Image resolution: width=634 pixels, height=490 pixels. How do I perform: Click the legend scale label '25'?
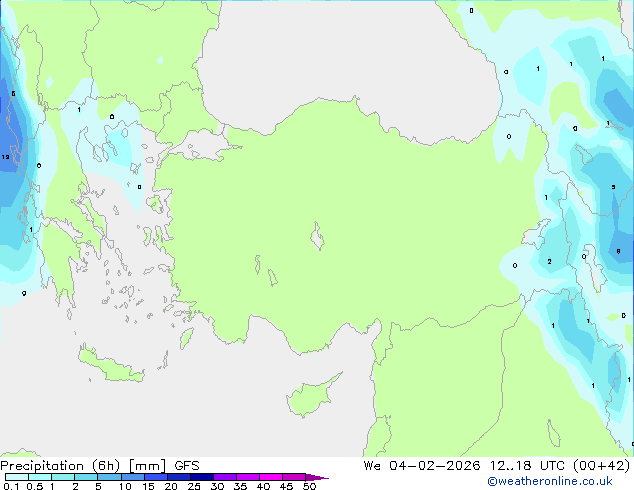pos(194,486)
